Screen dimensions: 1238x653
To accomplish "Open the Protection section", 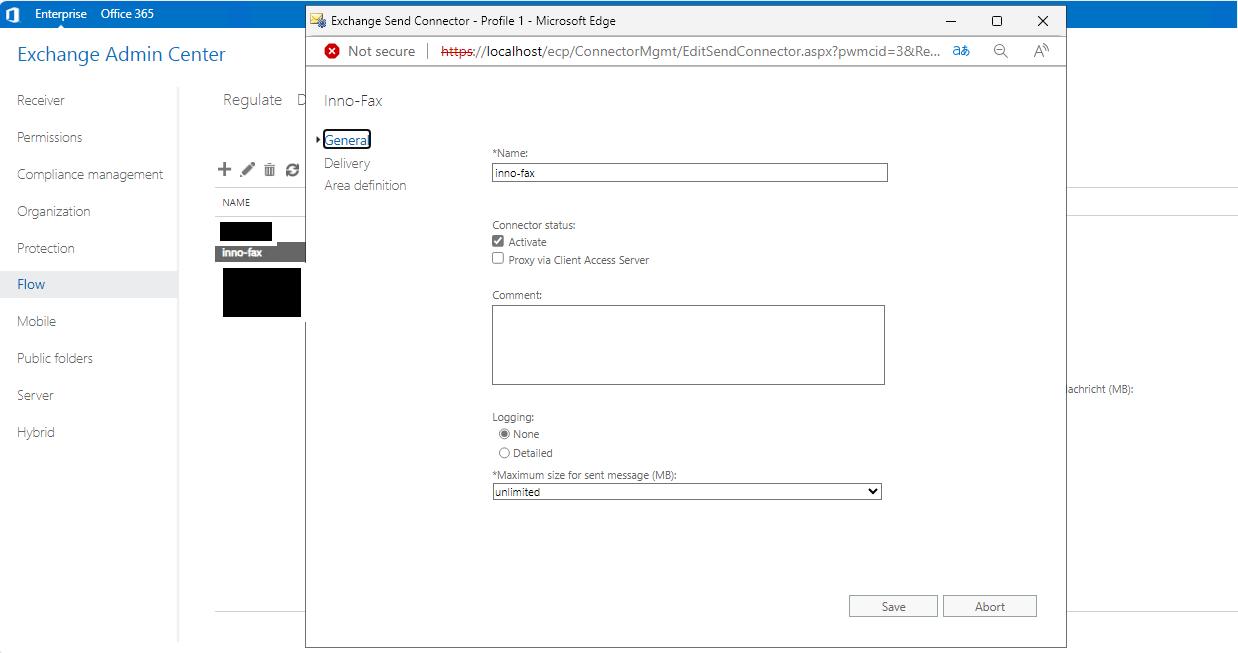I will (x=46, y=248).
